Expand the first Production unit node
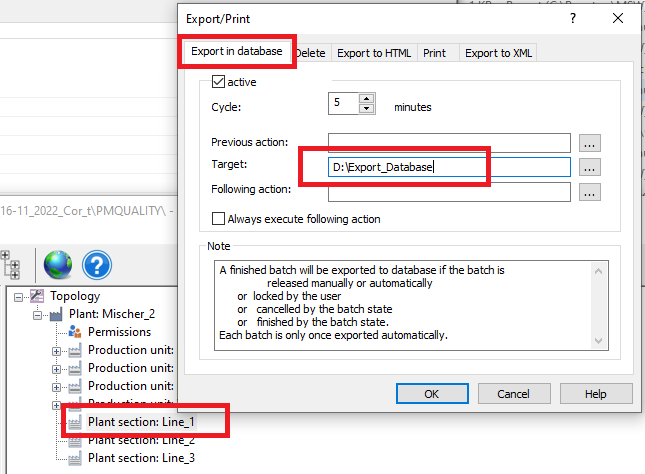The image size is (645, 474). 57,350
